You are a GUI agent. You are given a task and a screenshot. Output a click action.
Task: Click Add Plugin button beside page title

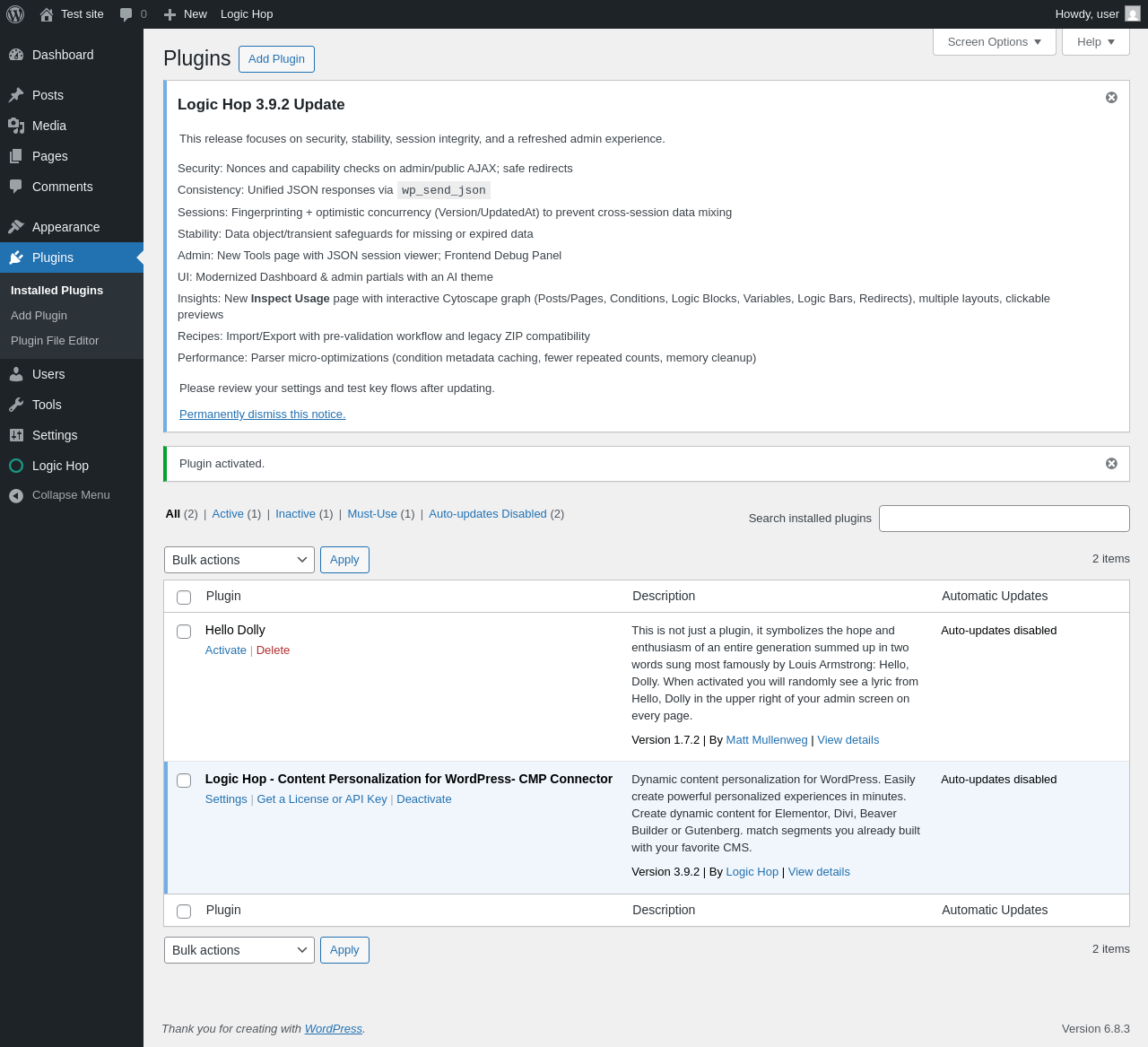pos(276,59)
